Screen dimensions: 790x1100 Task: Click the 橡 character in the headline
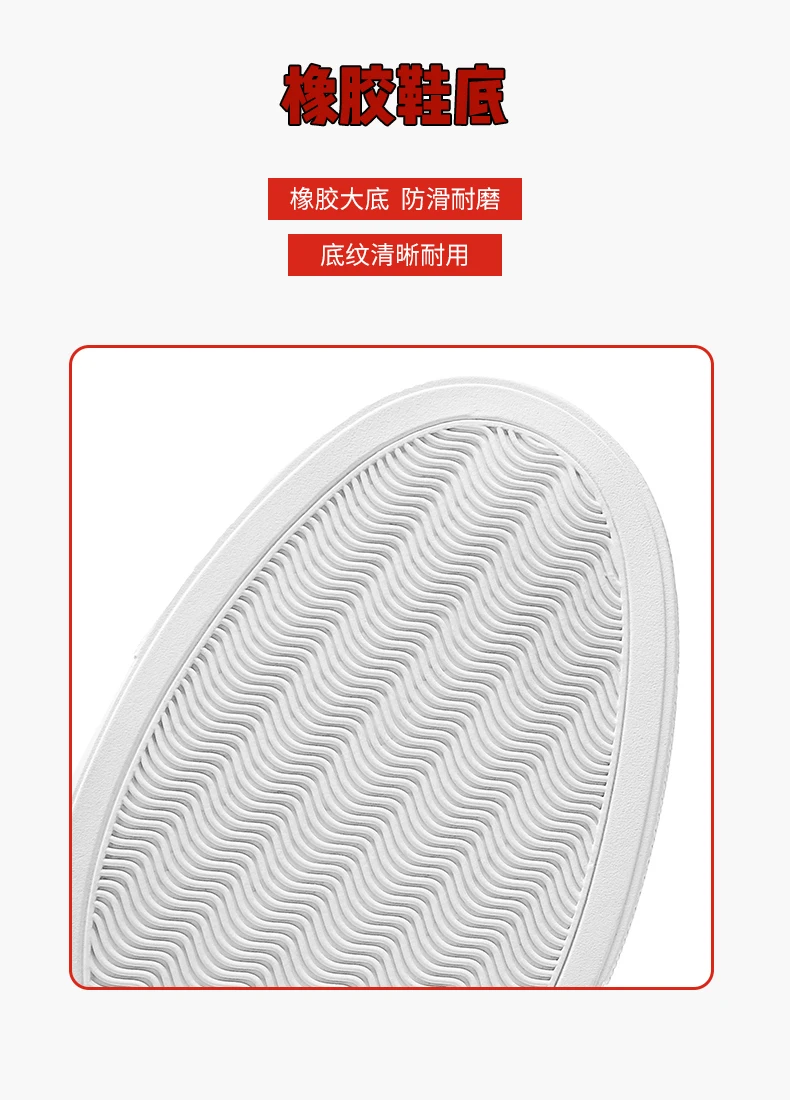(x=309, y=95)
